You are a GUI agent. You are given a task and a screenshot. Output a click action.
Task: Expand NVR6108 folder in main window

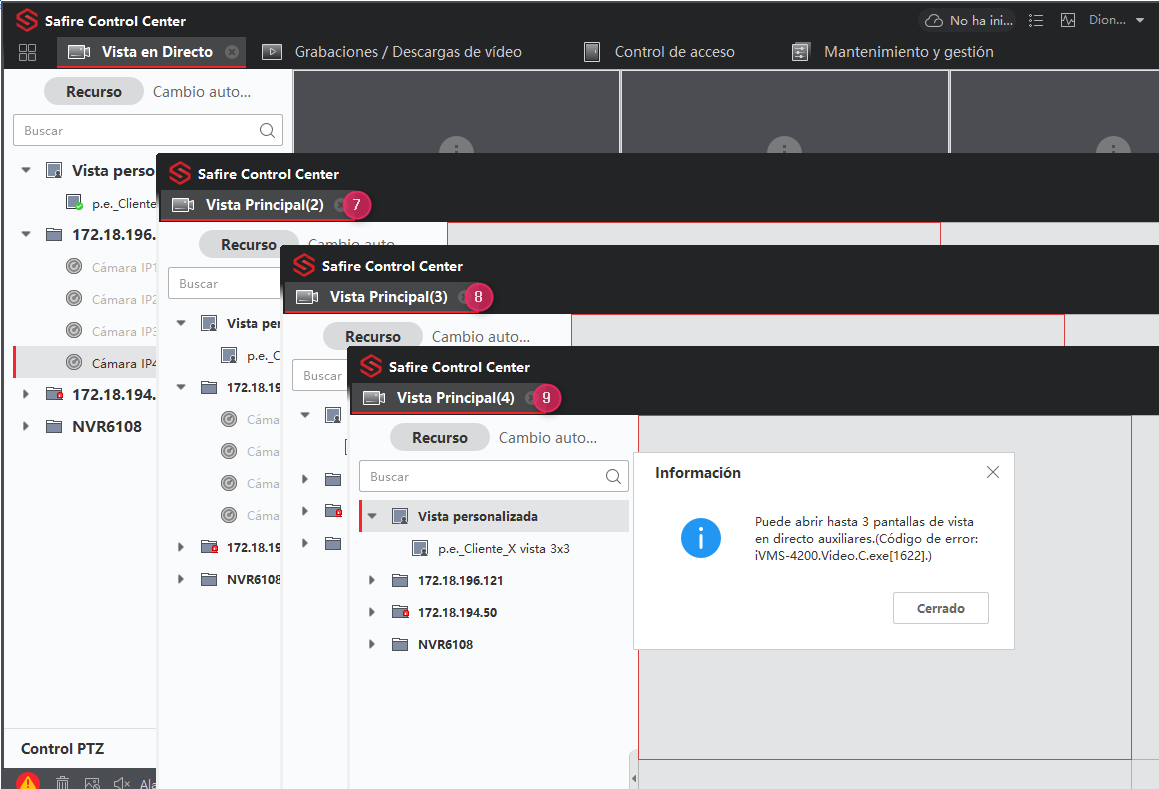[x=26, y=427]
